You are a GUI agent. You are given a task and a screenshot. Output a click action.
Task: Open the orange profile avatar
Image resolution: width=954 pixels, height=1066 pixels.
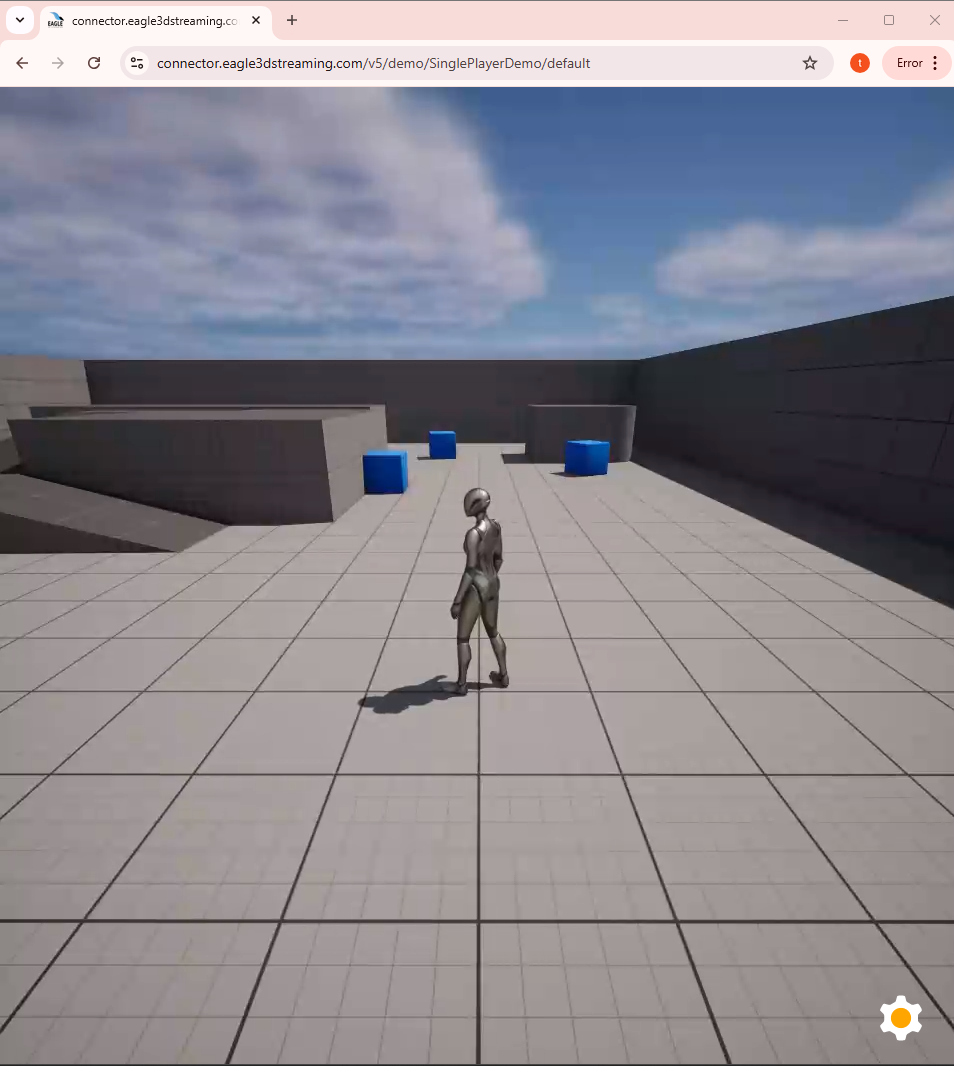[859, 63]
